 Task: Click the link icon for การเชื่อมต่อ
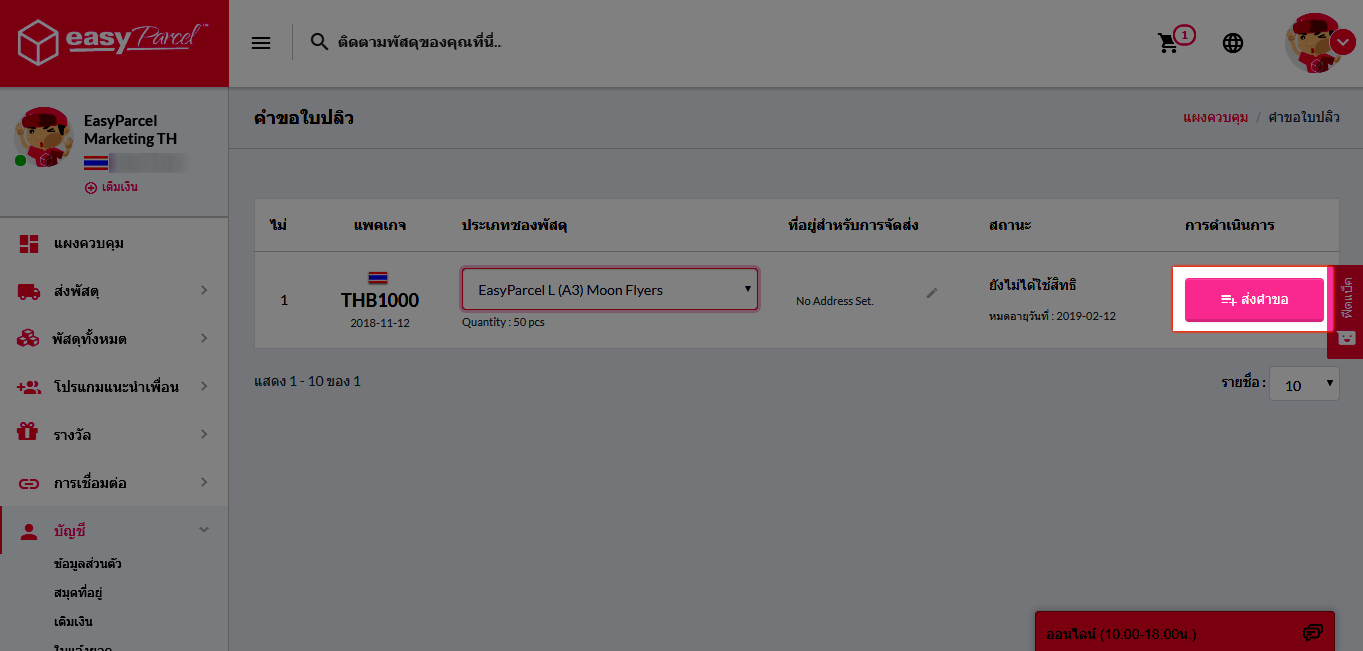(28, 483)
